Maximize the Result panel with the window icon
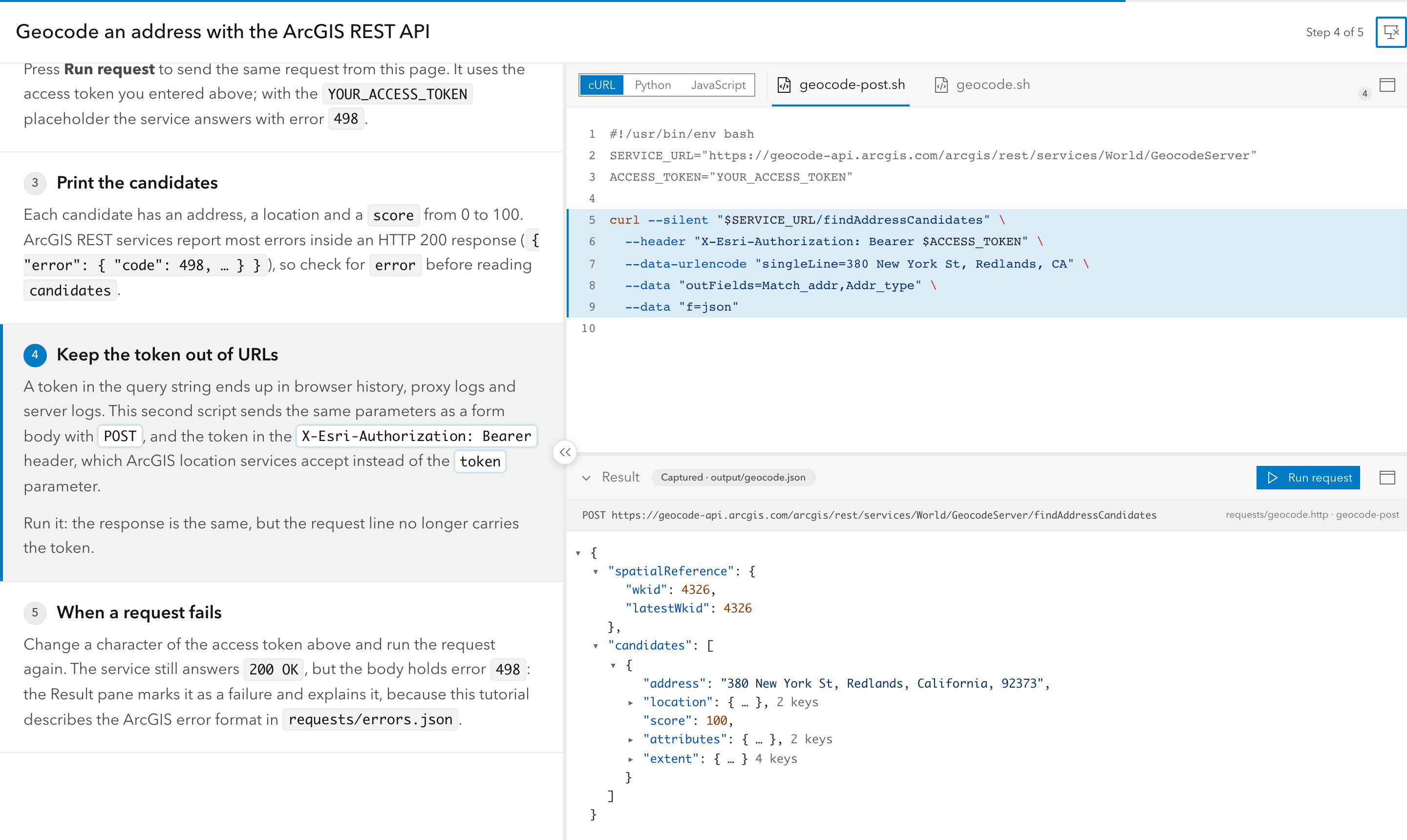The height and width of the screenshot is (840, 1407). 1387,477
